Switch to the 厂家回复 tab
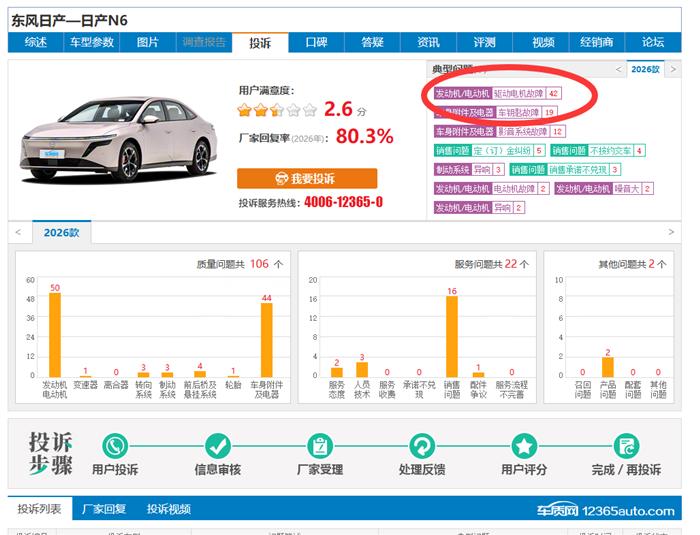 [103, 509]
